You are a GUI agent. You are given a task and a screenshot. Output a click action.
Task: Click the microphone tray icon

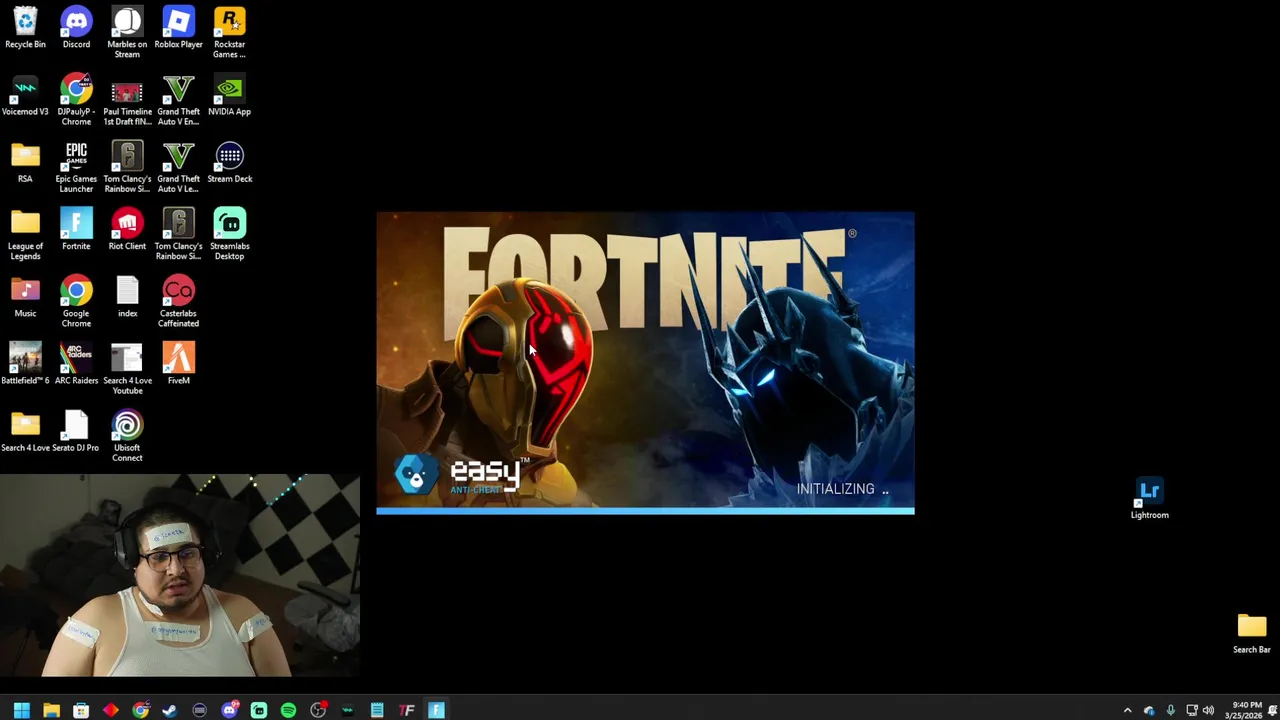tap(1170, 710)
